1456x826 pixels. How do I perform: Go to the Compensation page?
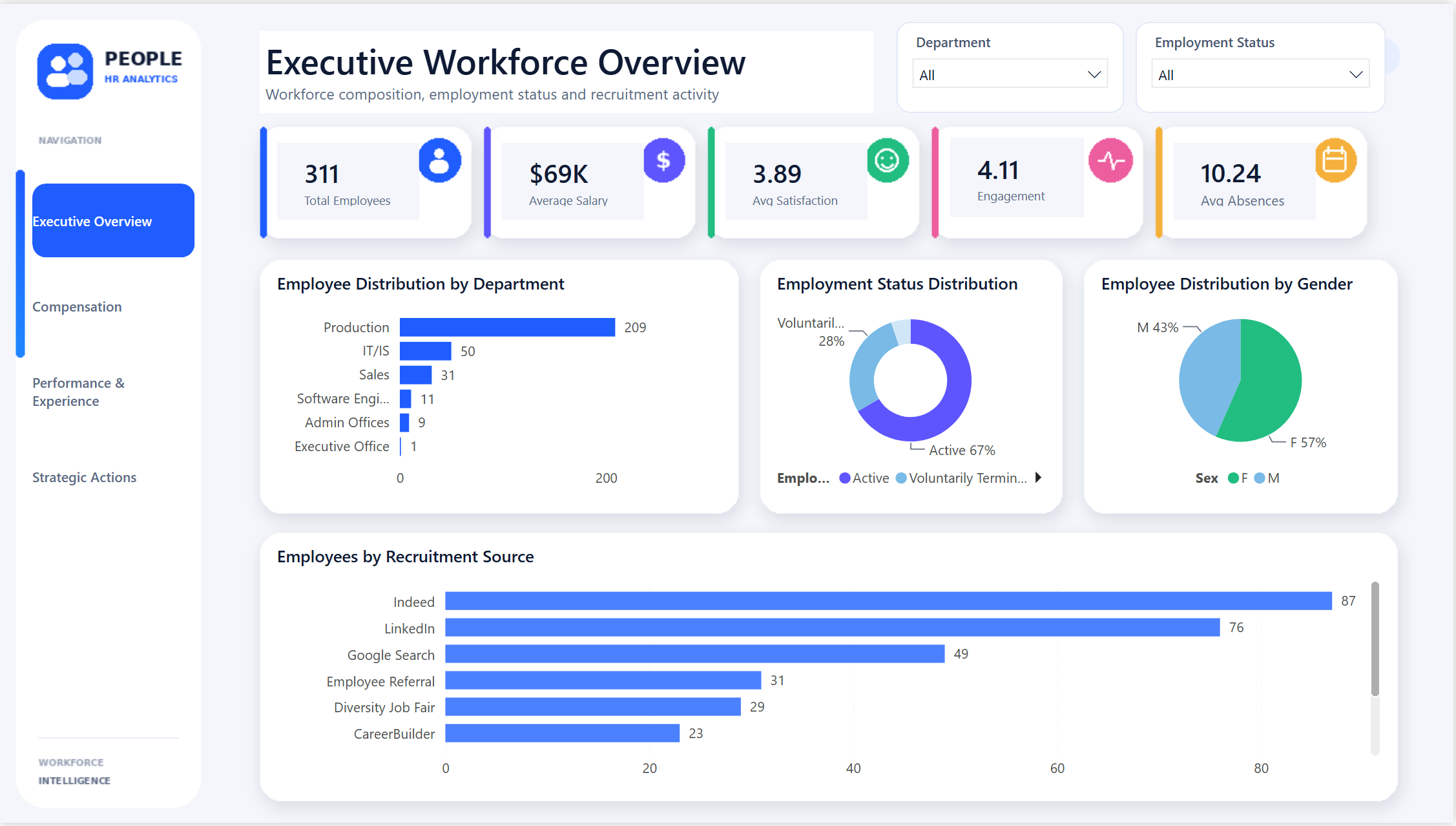point(77,307)
